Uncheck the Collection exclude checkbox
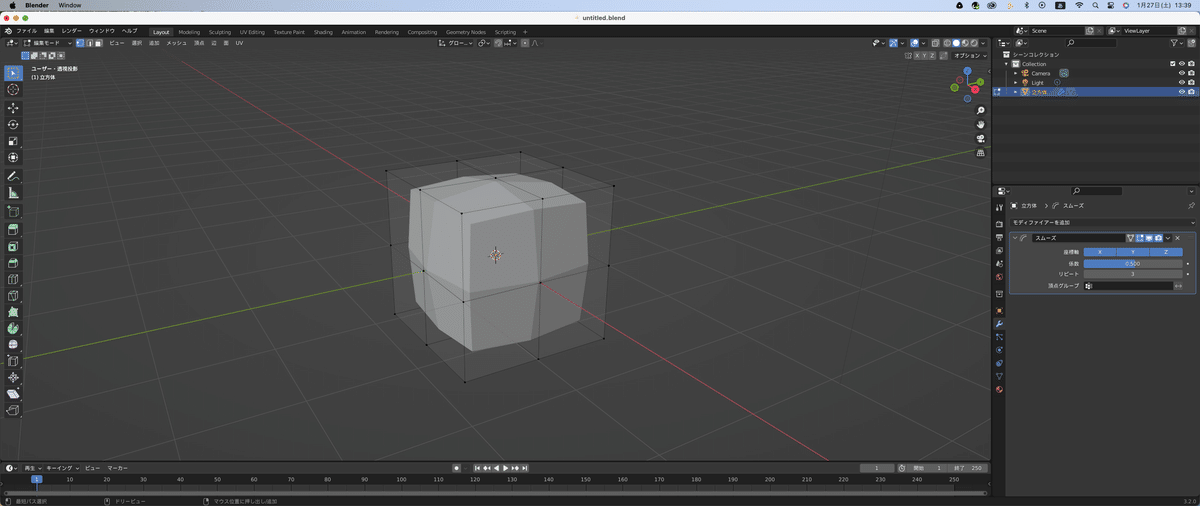Screen dimensions: 1200x506 click(1173, 64)
